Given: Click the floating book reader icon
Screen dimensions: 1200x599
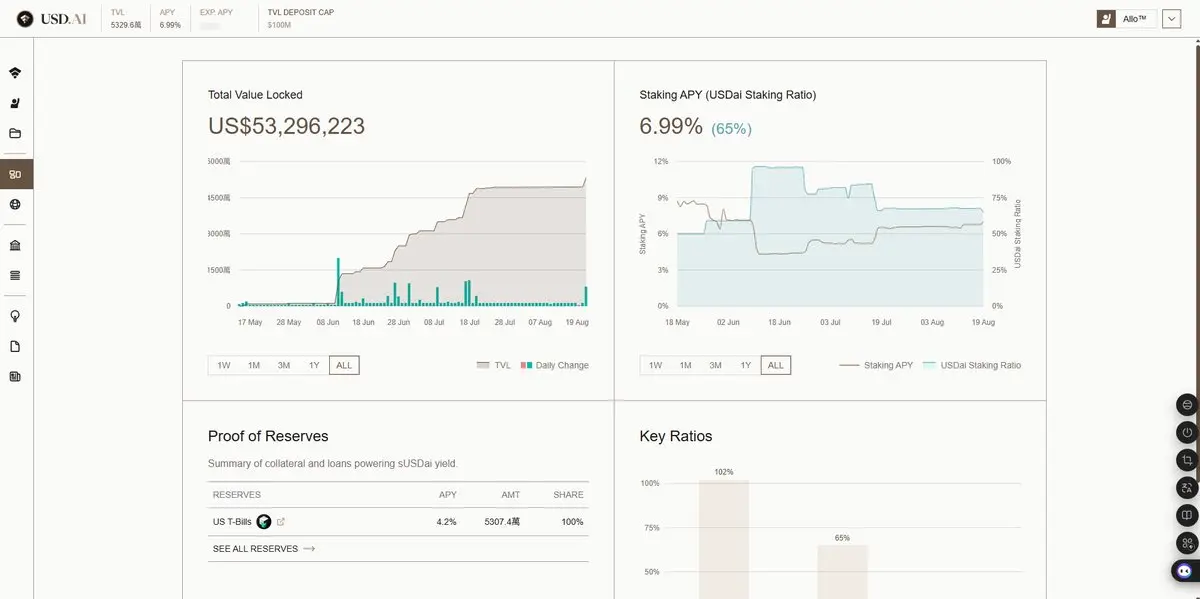Looking at the screenshot, I should (x=1187, y=516).
